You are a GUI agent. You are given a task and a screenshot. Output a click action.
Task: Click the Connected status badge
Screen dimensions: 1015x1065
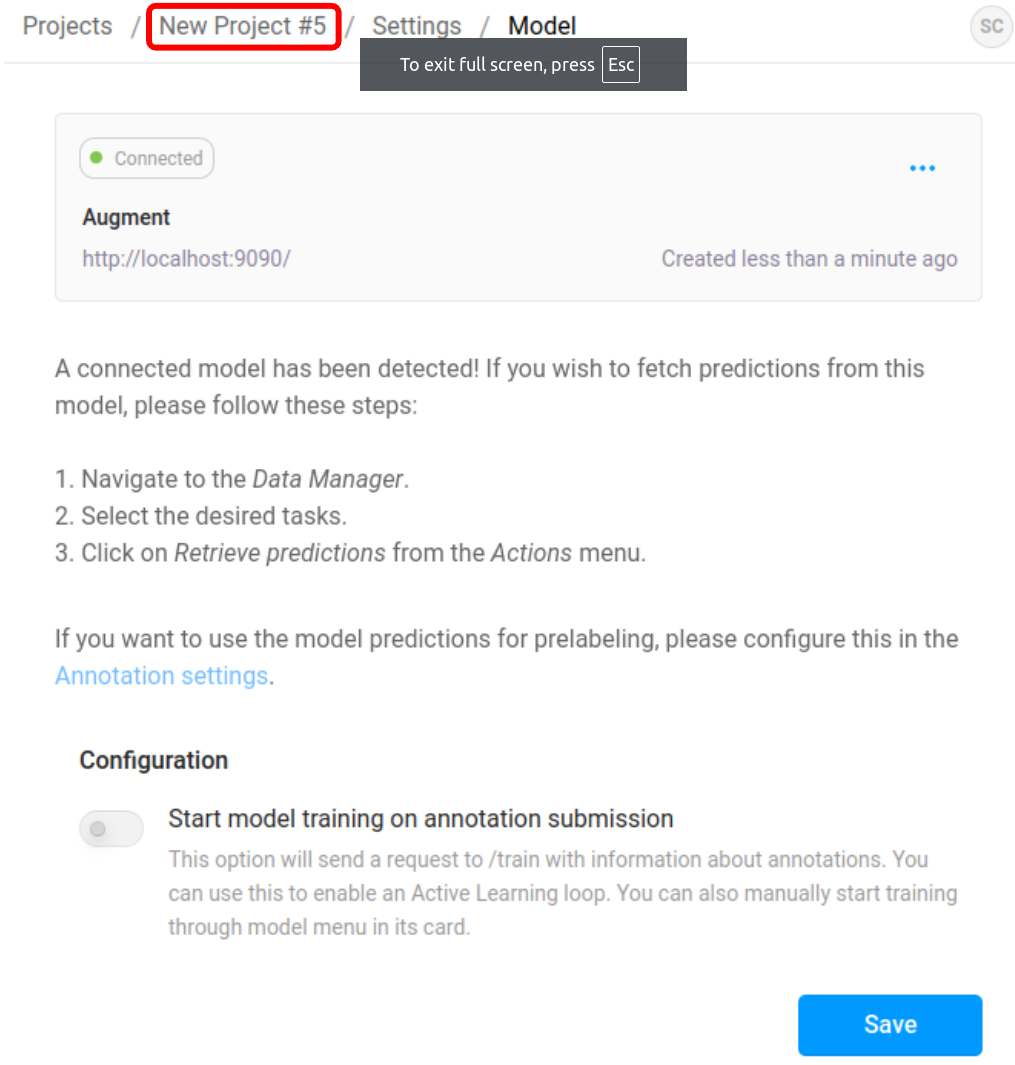(147, 158)
